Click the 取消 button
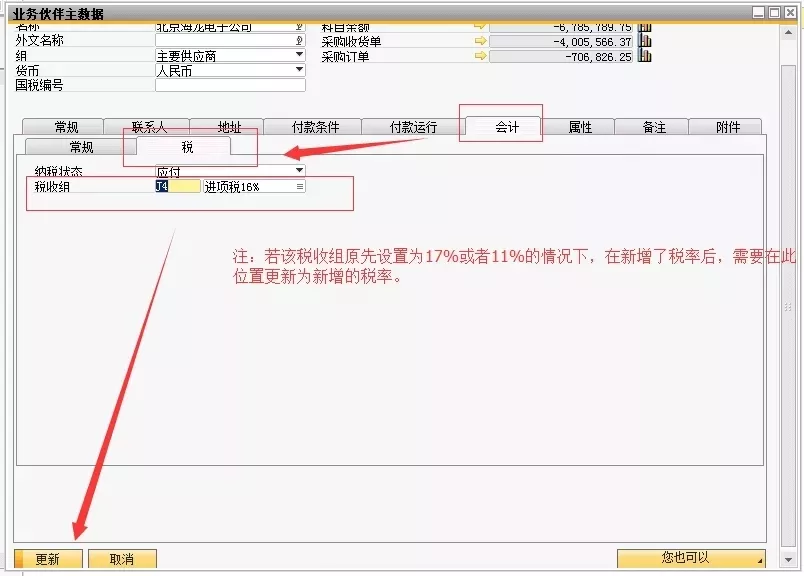 [x=121, y=559]
